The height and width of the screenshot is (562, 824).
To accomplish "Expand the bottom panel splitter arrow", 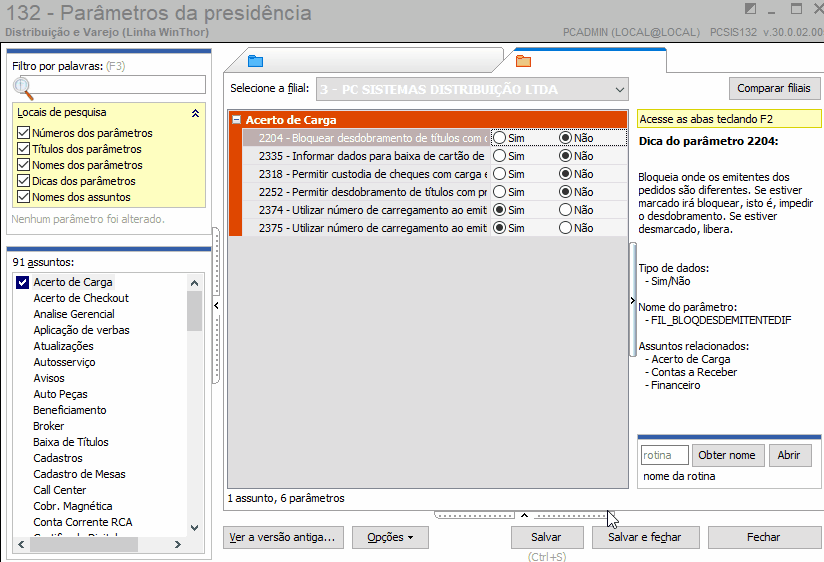I will (x=524, y=515).
